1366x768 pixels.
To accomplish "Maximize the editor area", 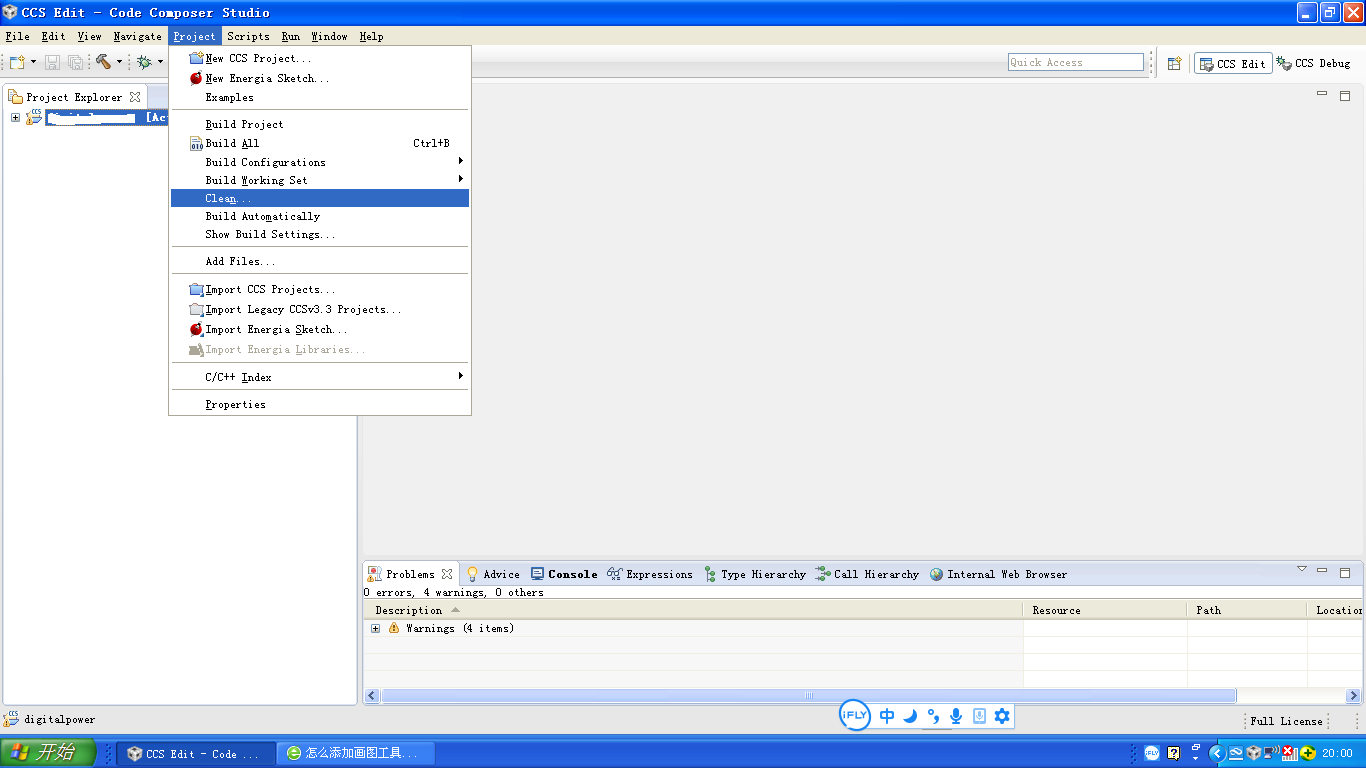I will pos(1345,95).
